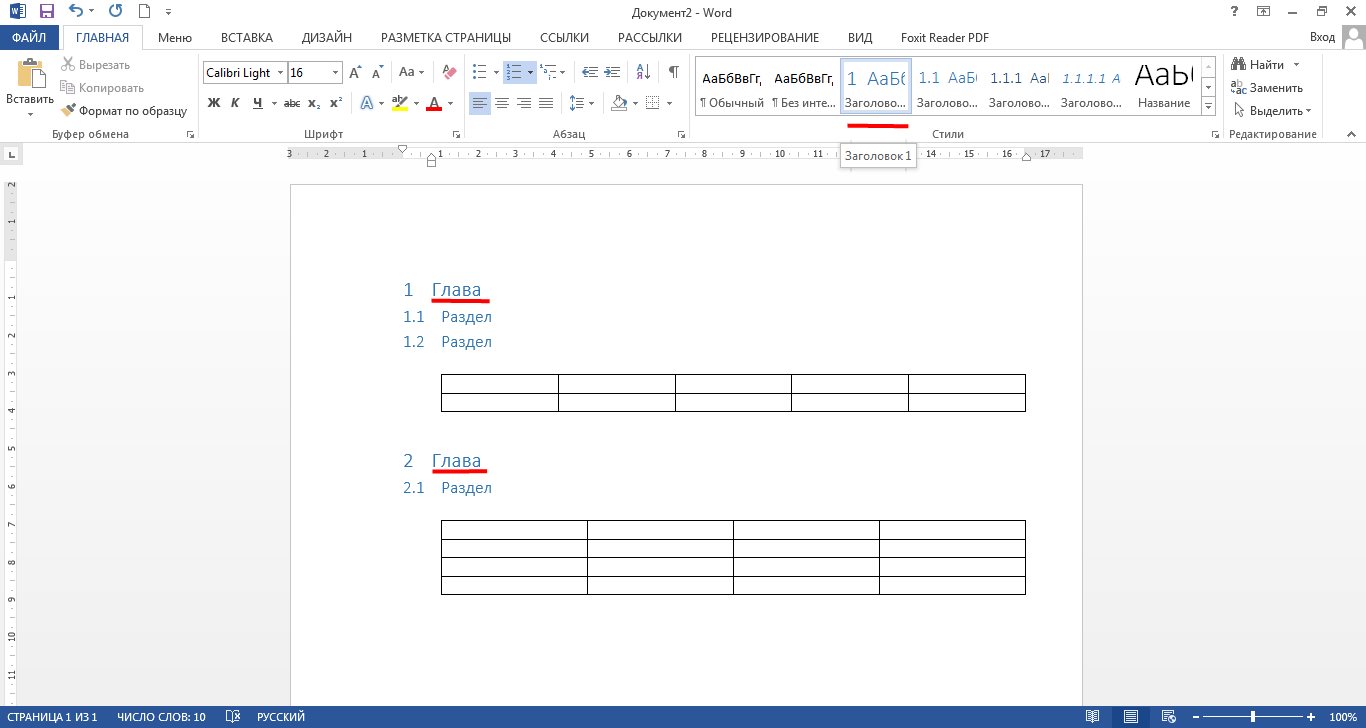
Task: Justify the paragraph text
Action: pyautogui.click(x=546, y=103)
